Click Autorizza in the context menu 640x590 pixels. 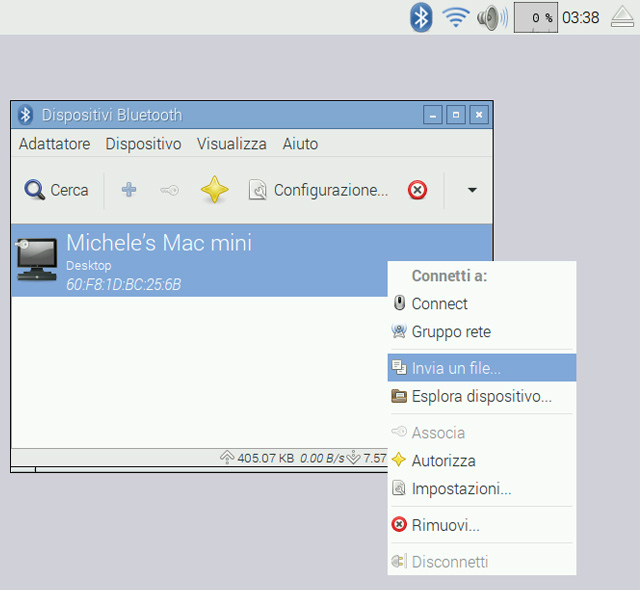click(482, 461)
